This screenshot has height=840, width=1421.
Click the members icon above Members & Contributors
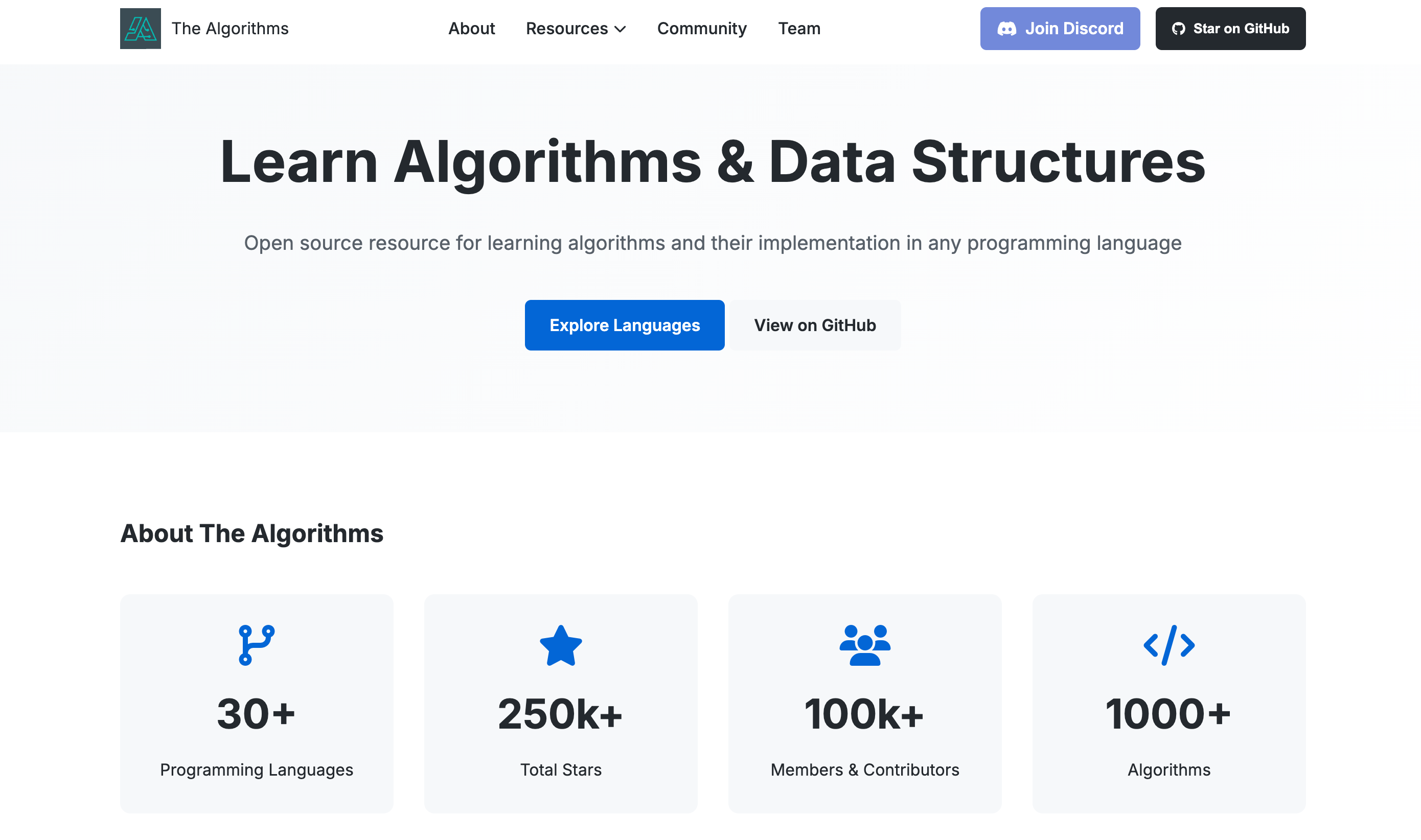coord(865,645)
